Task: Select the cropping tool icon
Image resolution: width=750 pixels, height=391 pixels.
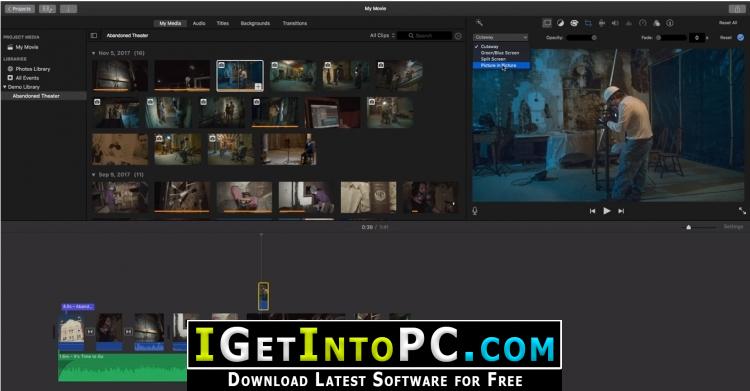Action: [588, 23]
